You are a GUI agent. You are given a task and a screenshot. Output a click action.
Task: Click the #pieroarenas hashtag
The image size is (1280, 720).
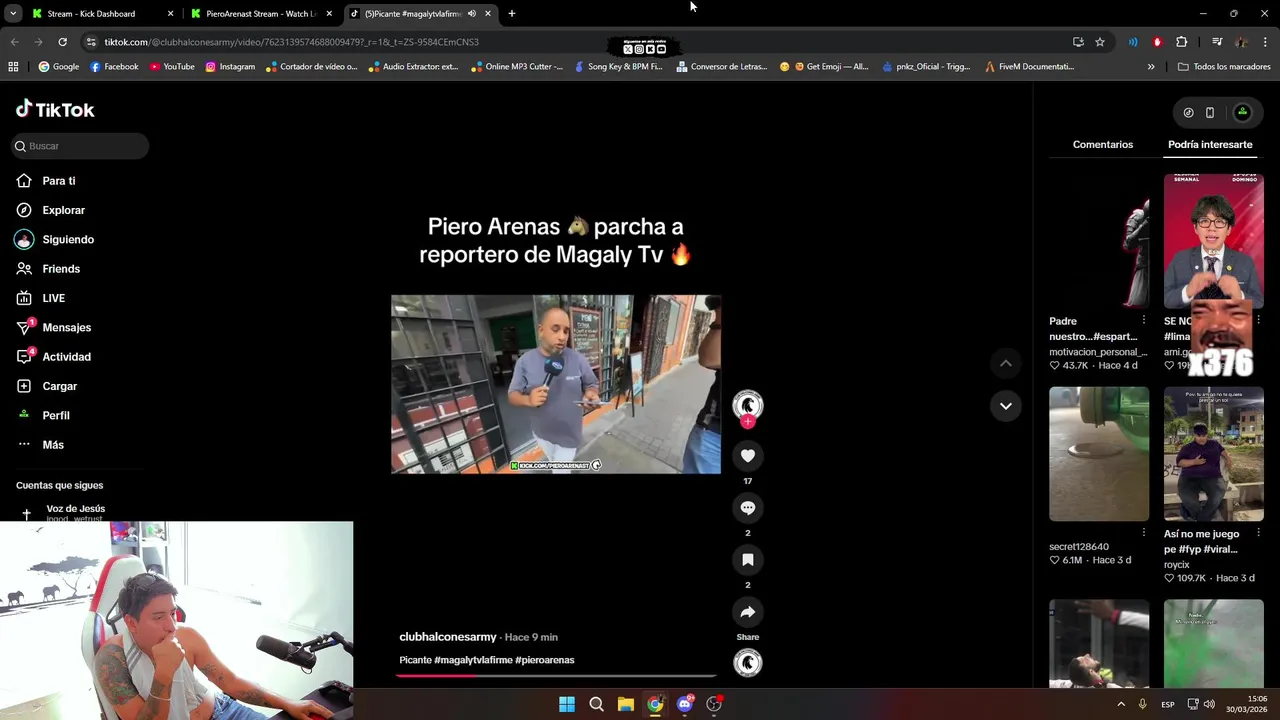coord(545,660)
